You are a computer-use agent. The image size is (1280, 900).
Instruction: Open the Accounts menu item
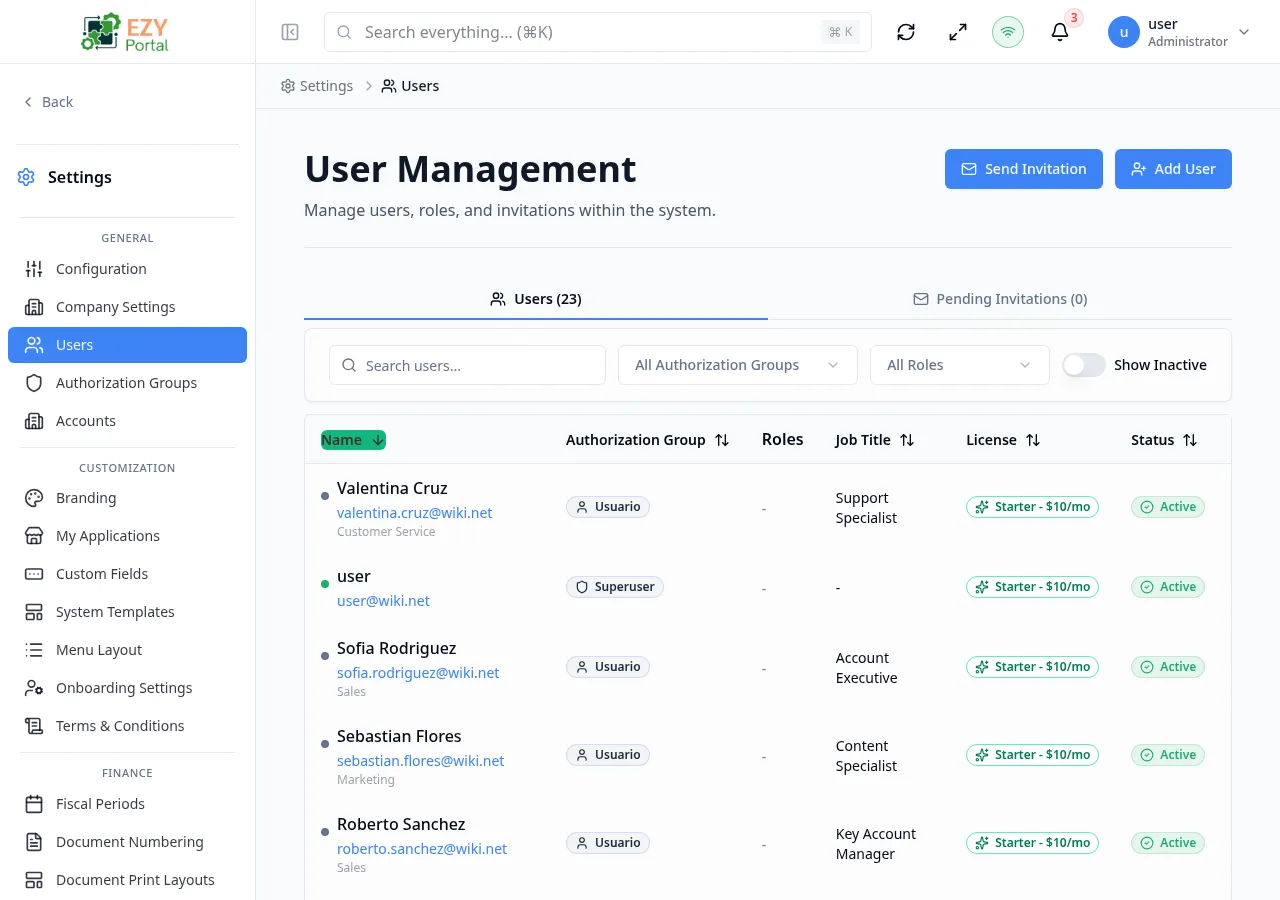pos(127,421)
